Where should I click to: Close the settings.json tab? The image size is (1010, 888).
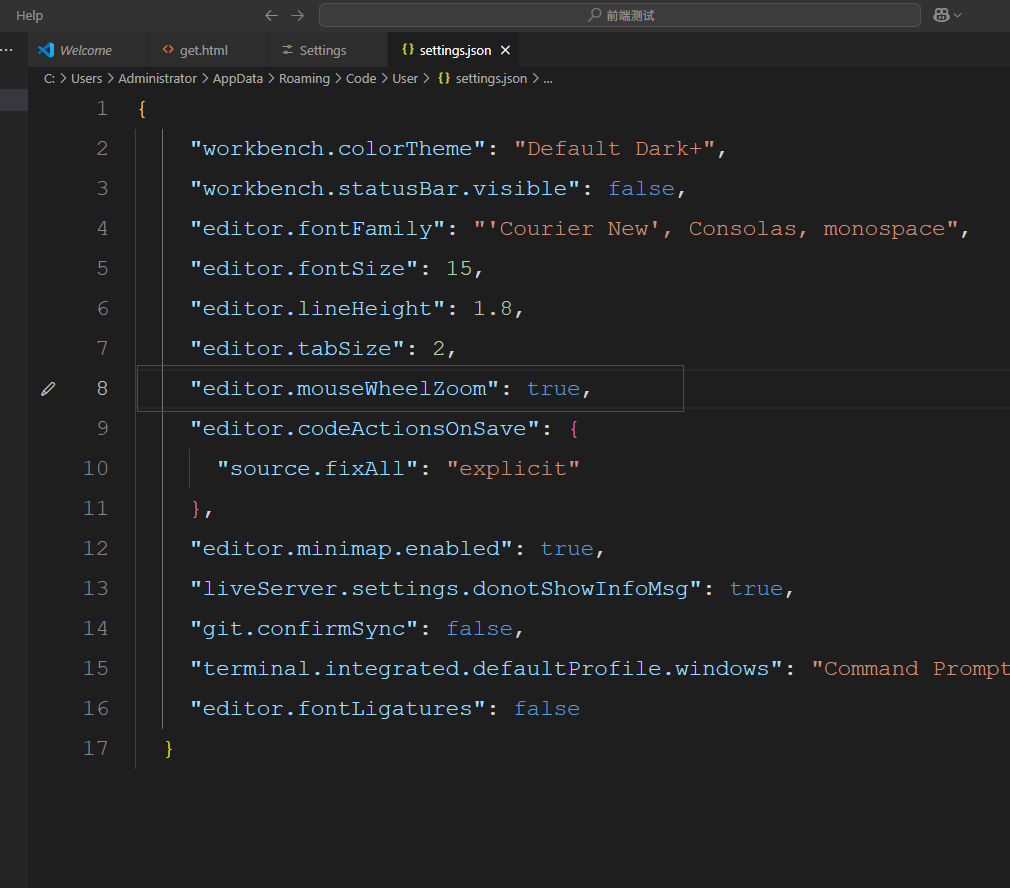(x=506, y=50)
